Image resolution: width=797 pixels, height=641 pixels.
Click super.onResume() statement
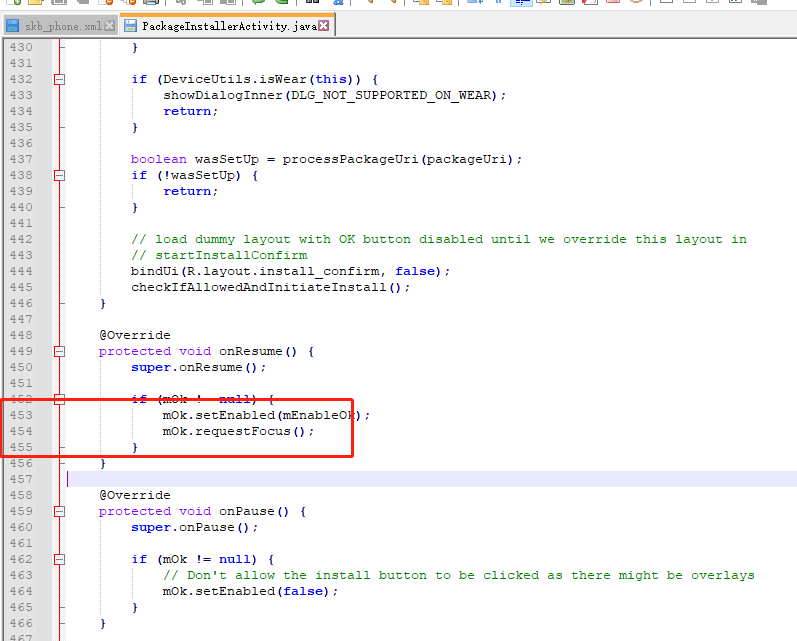click(x=198, y=368)
